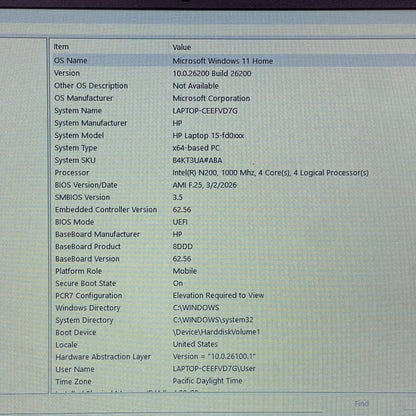Viewport: 416px width, 416px height.
Task: Select the System Name row
Action: click(x=233, y=111)
